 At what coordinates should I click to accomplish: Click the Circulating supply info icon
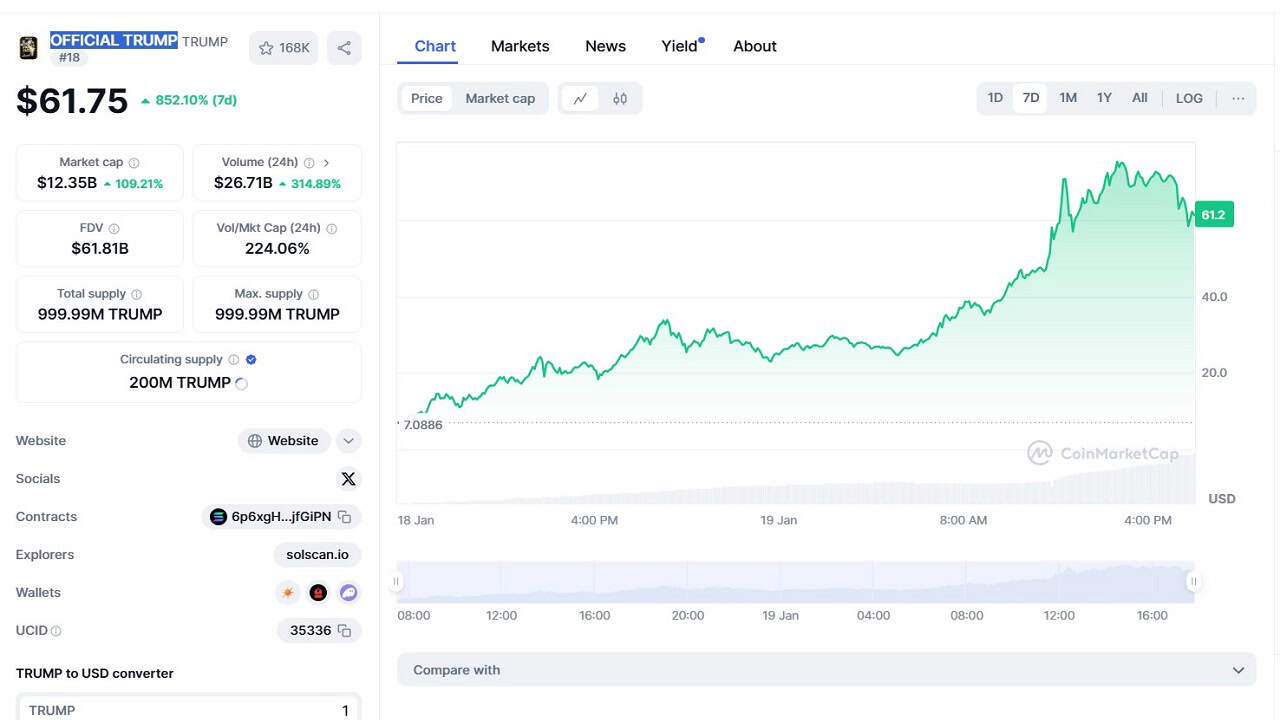coord(234,359)
